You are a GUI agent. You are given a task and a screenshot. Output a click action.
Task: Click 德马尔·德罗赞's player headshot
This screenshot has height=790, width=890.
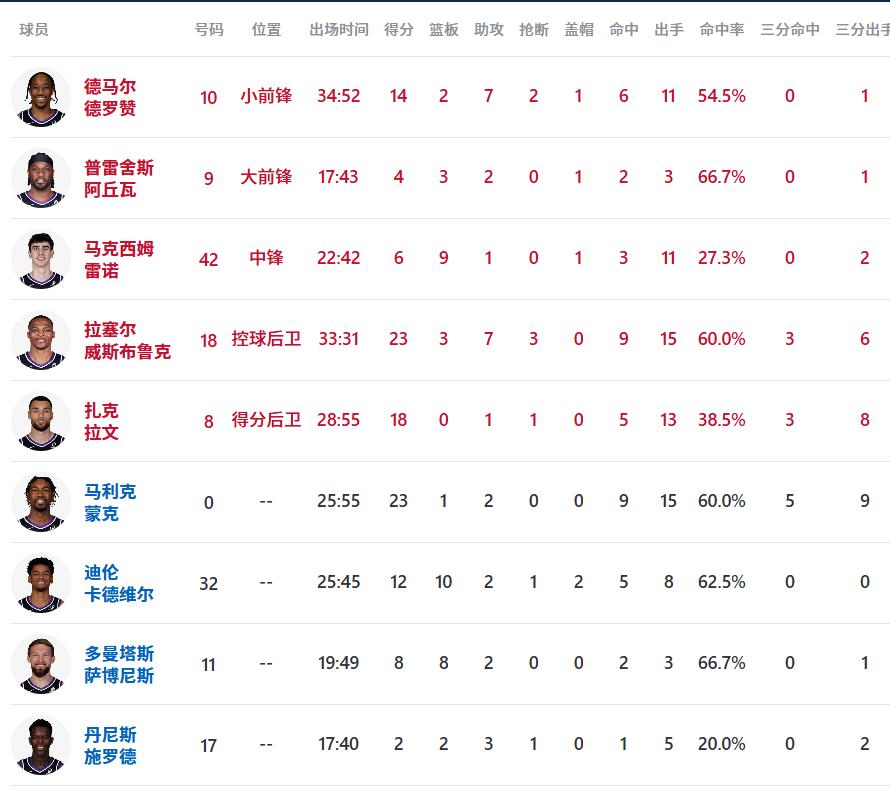pos(41,97)
